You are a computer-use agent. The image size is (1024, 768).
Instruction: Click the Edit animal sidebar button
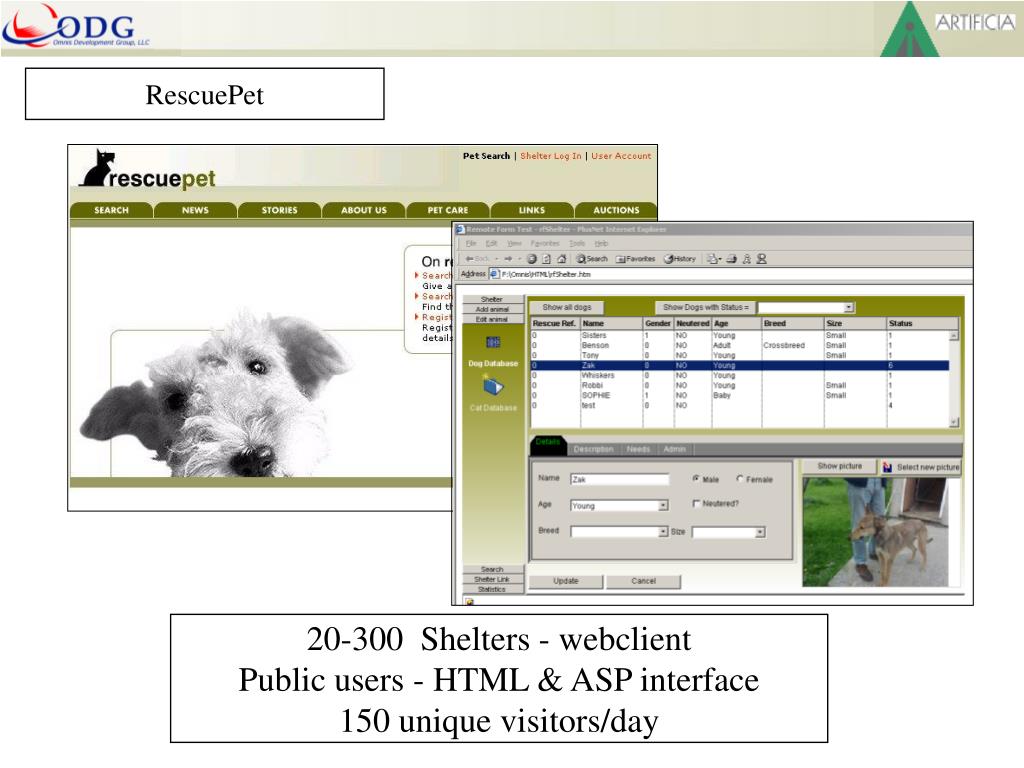pyautogui.click(x=492, y=319)
